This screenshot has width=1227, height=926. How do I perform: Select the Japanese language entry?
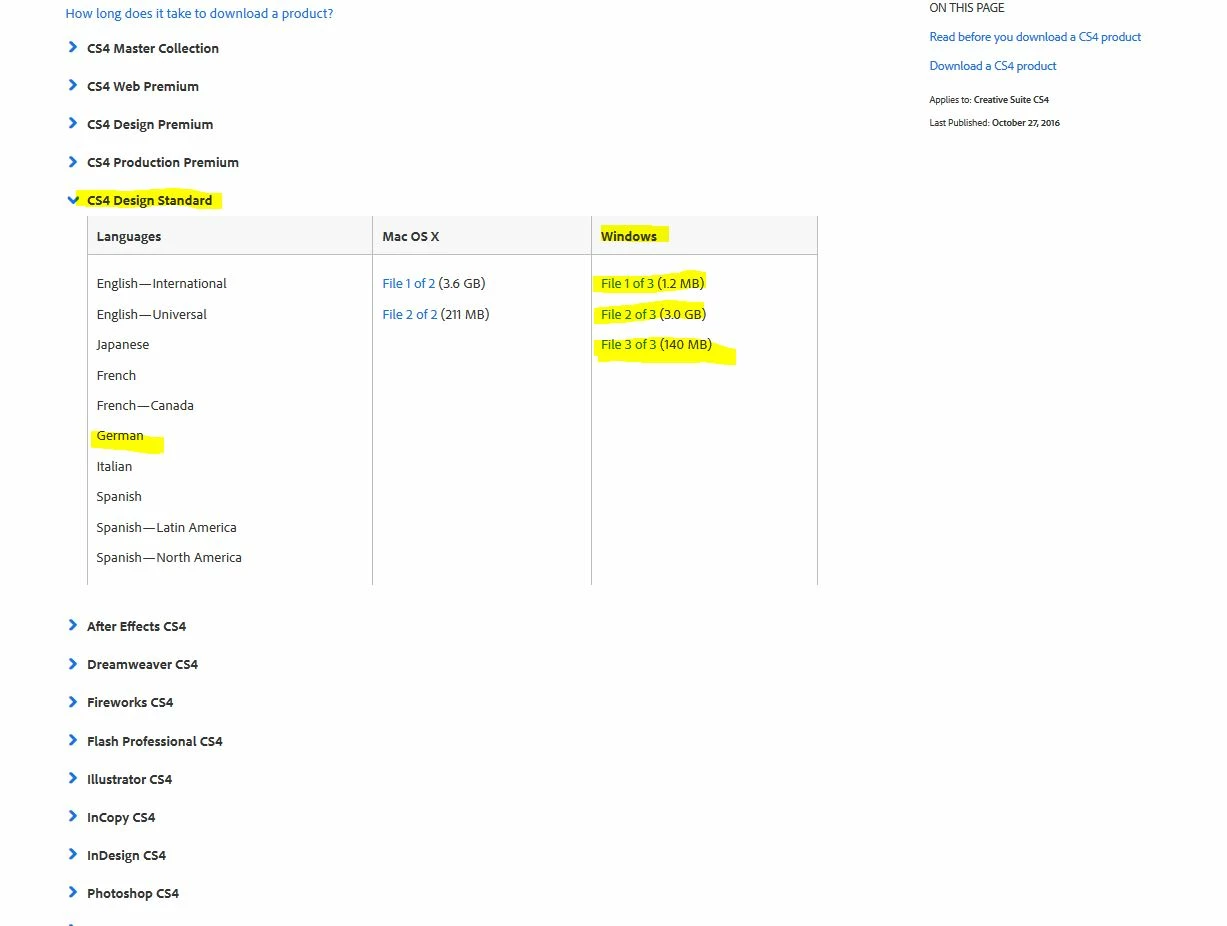coord(122,345)
